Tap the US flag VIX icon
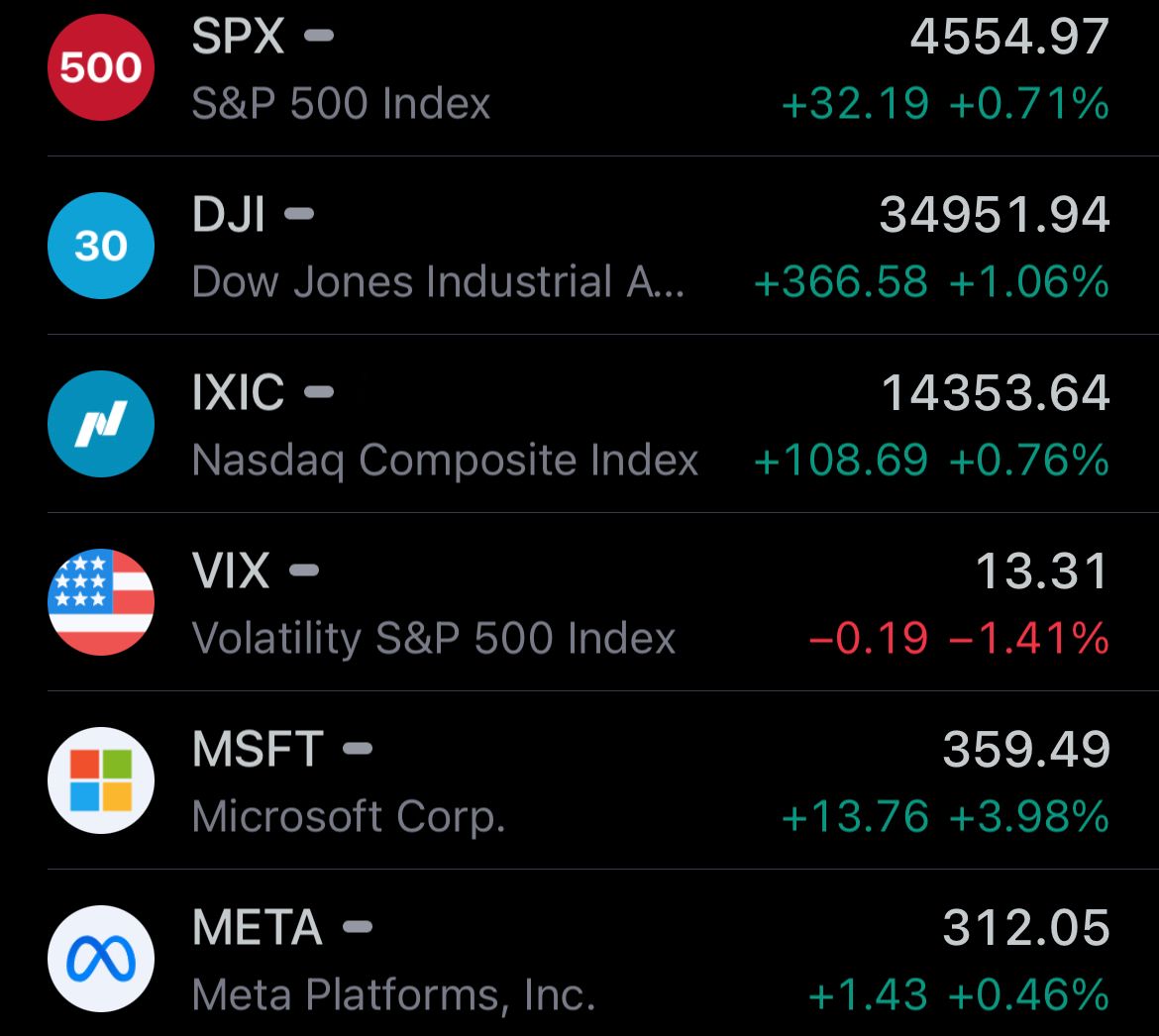Image resolution: width=1159 pixels, height=1036 pixels. click(100, 601)
